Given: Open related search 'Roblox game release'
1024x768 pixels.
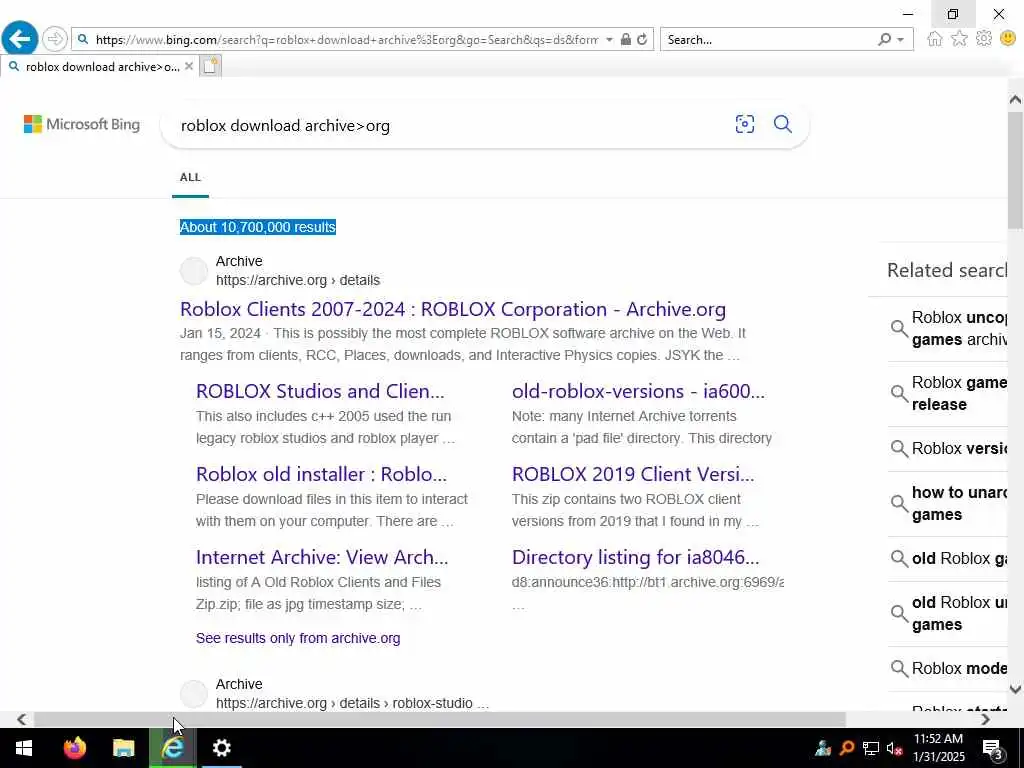Looking at the screenshot, I should tap(949, 393).
